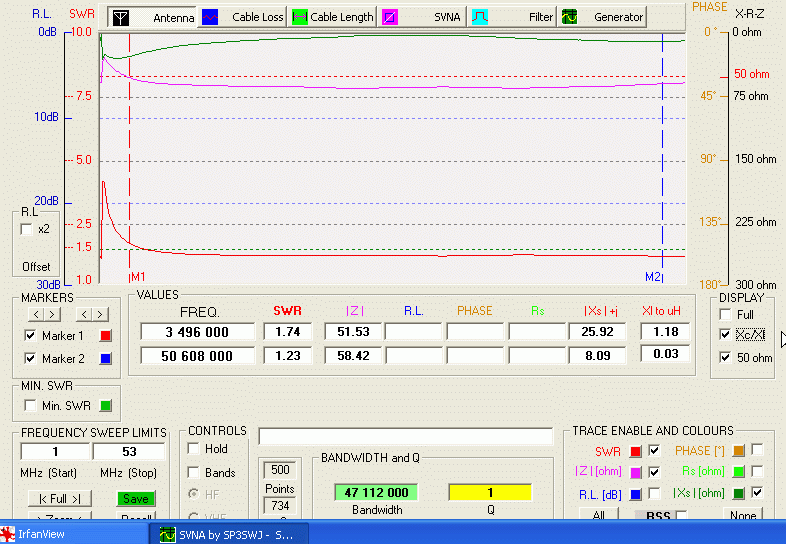
Task: Uncheck the Marker 1 checkbox
Action: pyautogui.click(x=29, y=336)
